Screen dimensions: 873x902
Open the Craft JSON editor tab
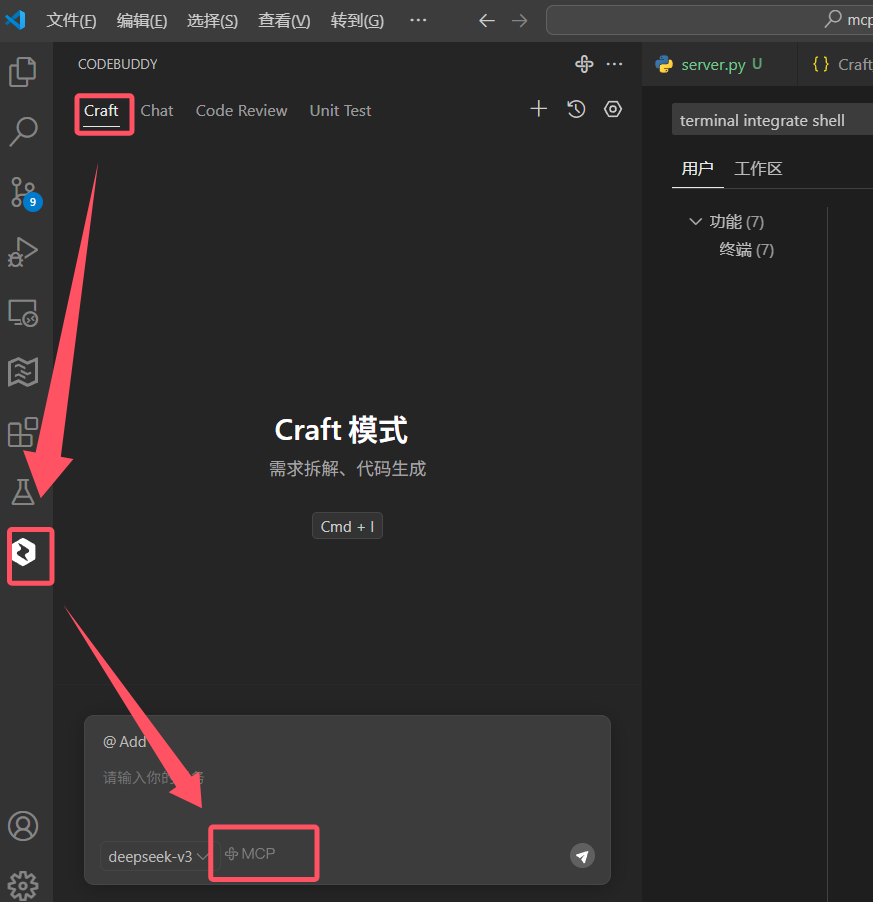click(836, 64)
